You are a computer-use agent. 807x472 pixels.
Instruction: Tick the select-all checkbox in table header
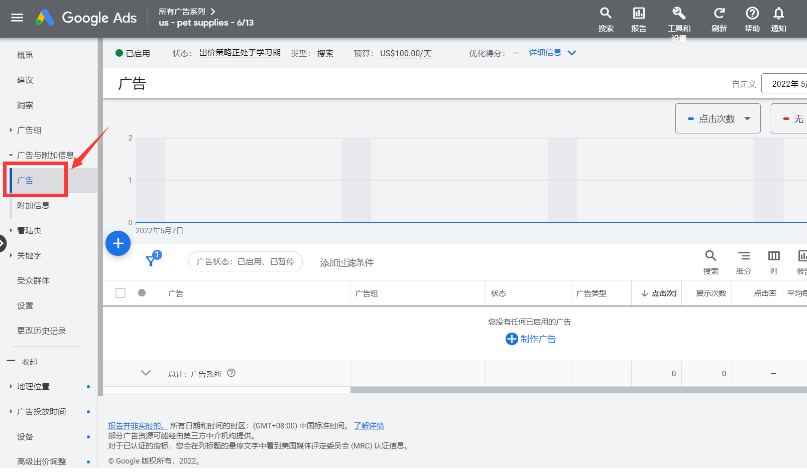point(121,293)
